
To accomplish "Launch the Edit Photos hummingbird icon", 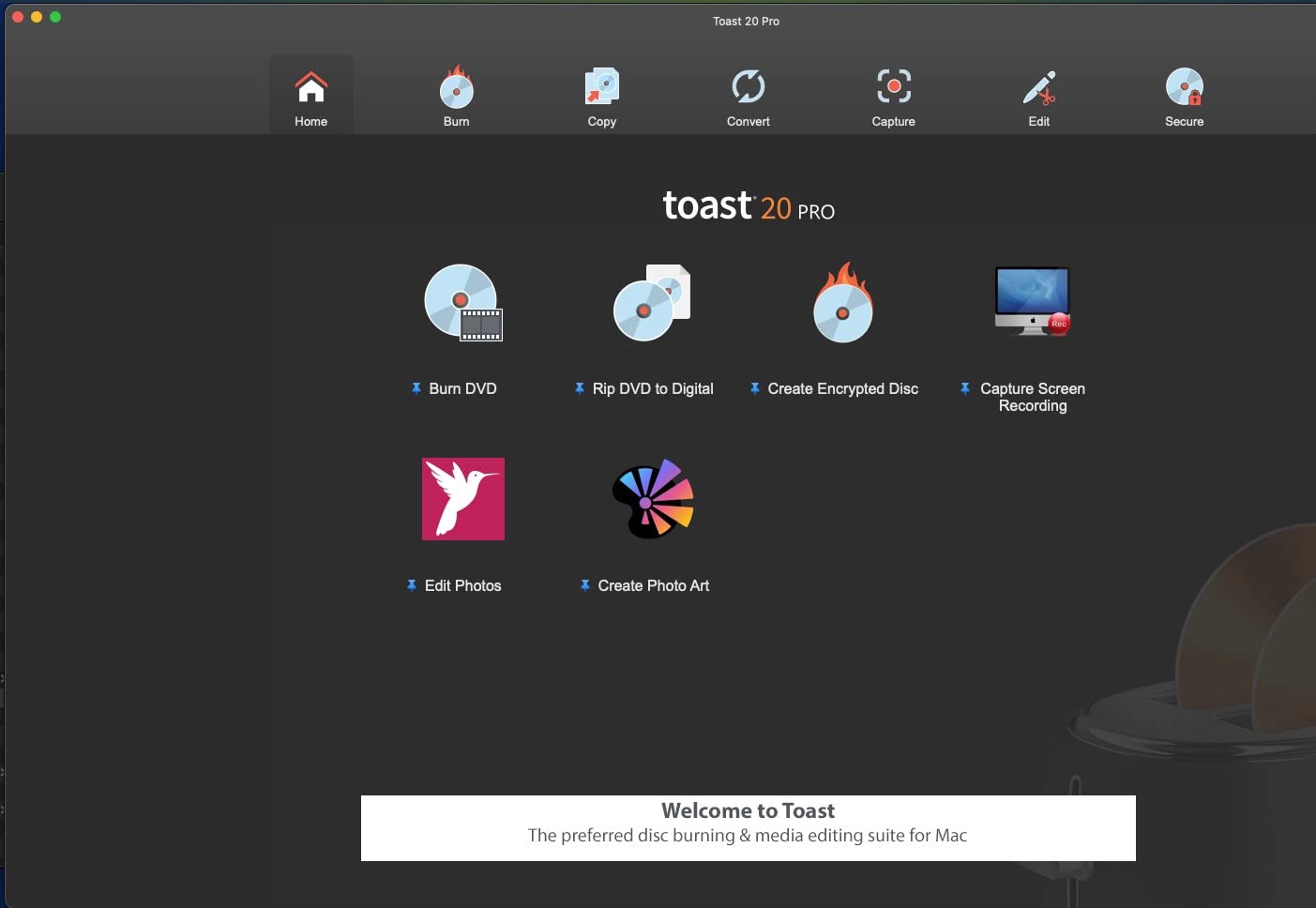I will 463,499.
